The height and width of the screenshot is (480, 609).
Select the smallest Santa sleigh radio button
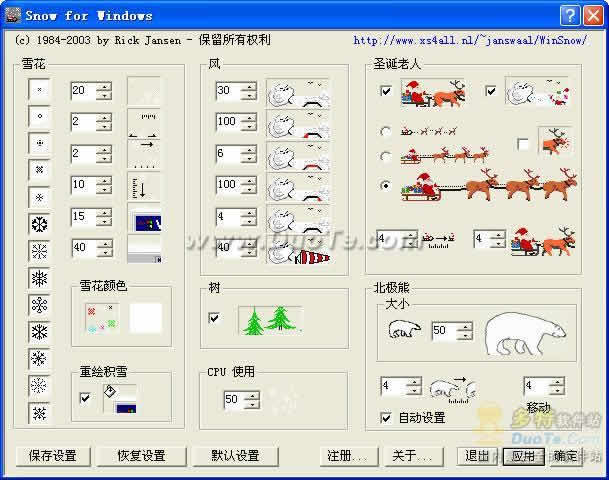click(385, 132)
